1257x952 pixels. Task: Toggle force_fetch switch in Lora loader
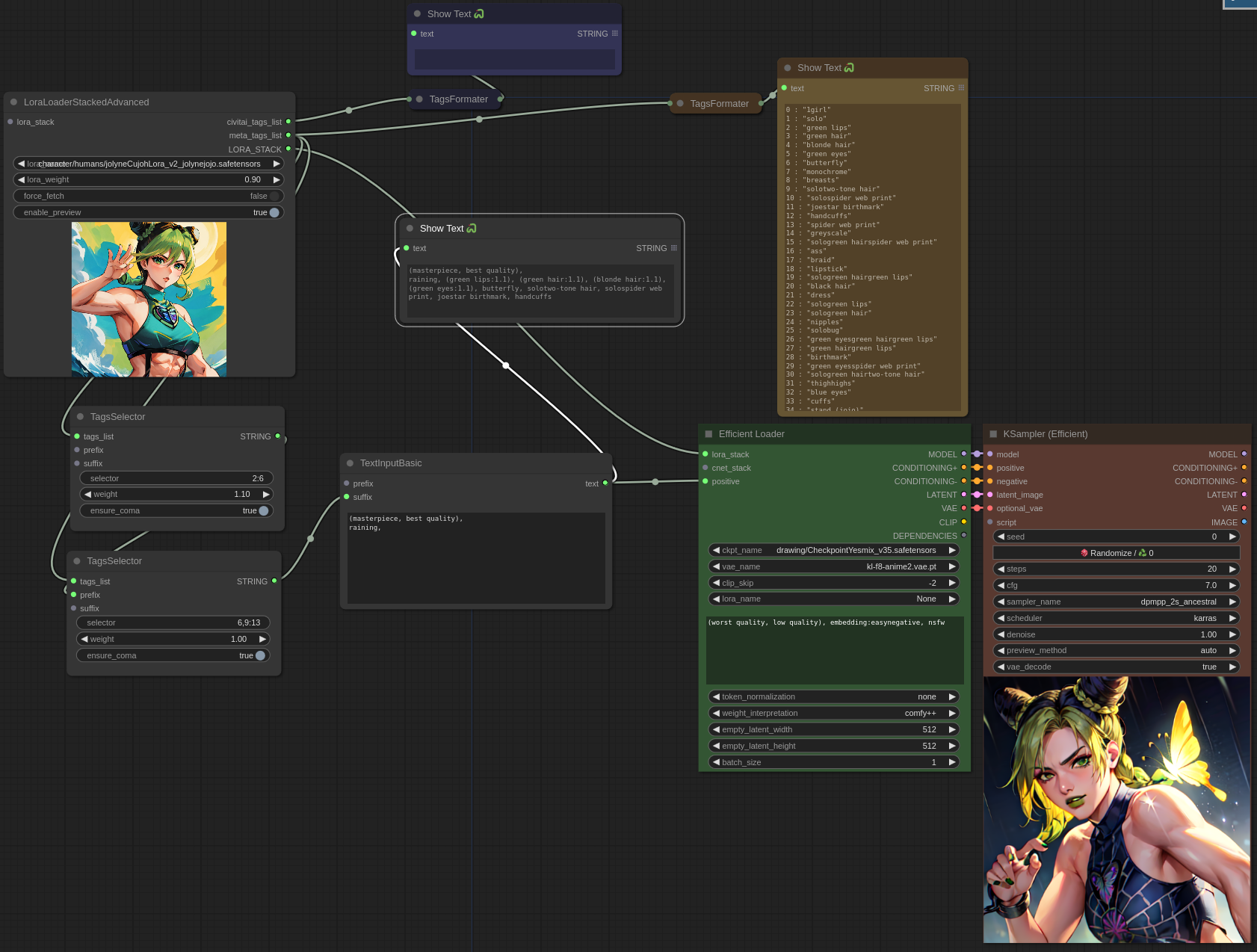(274, 196)
